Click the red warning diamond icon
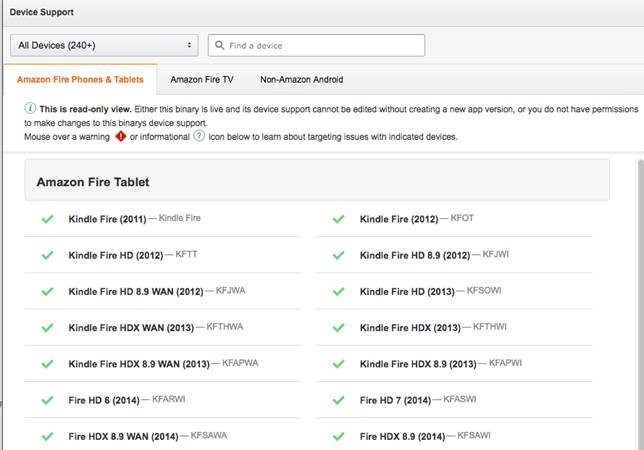This screenshot has height=450, width=644. (x=121, y=136)
